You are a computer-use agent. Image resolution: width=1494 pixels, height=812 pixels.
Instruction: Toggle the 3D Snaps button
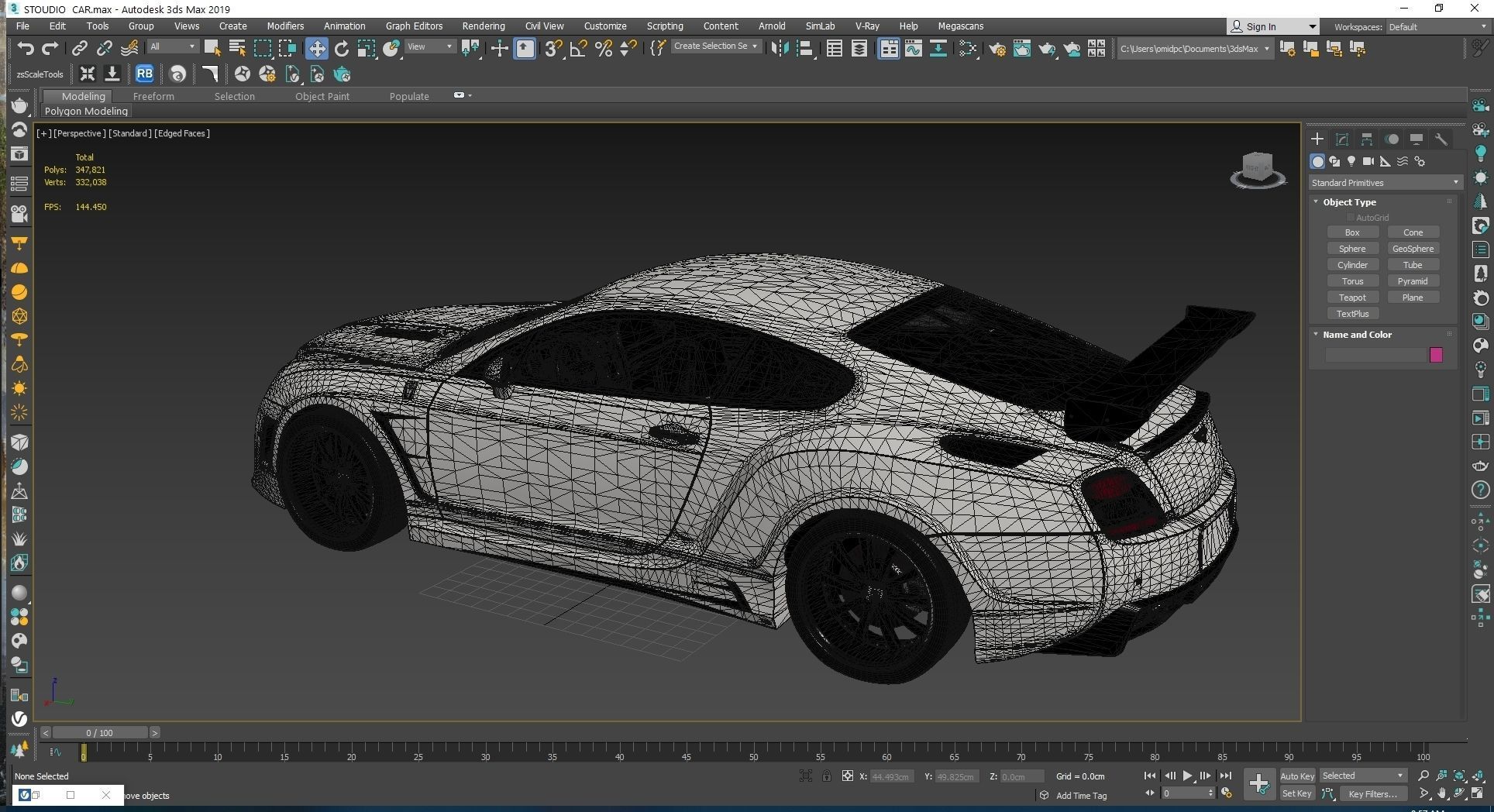point(553,48)
